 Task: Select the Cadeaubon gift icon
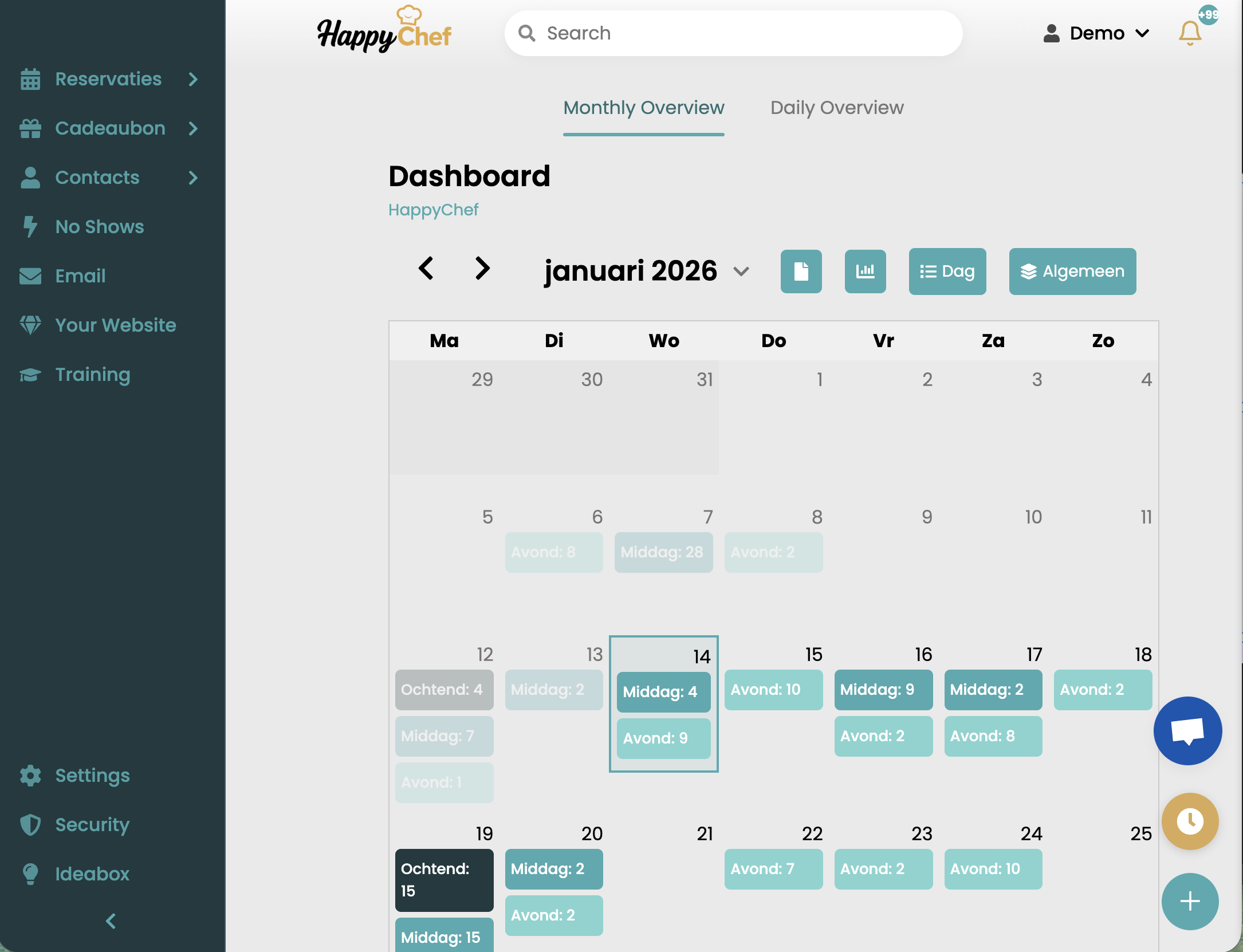(x=30, y=128)
